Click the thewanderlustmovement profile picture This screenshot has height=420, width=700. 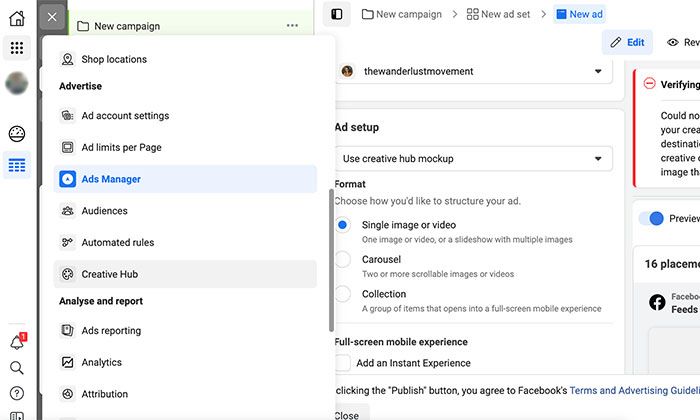tap(347, 71)
